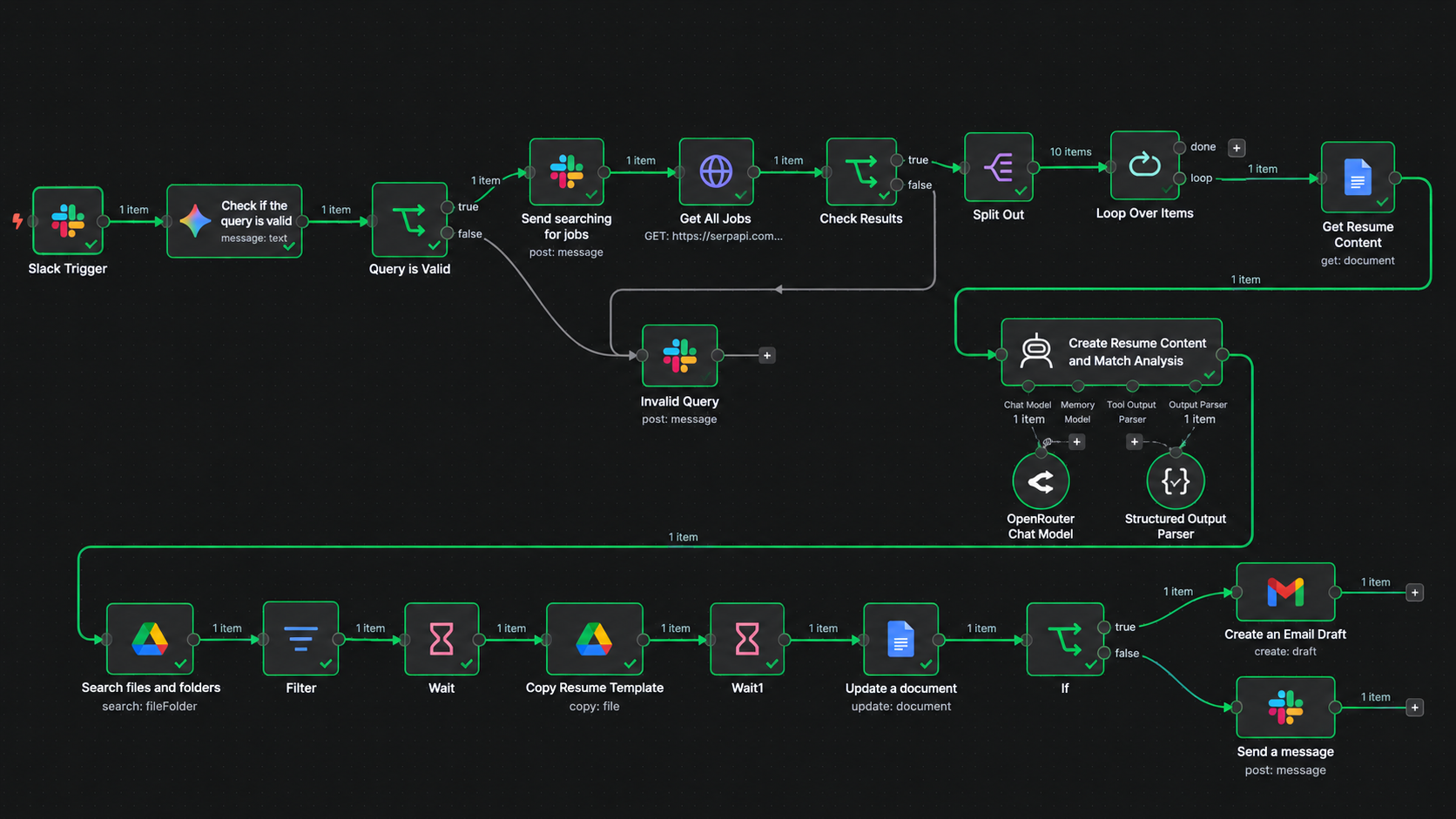Open the Copy Resume Template node
The width and height of the screenshot is (1456, 819).
tap(594, 639)
